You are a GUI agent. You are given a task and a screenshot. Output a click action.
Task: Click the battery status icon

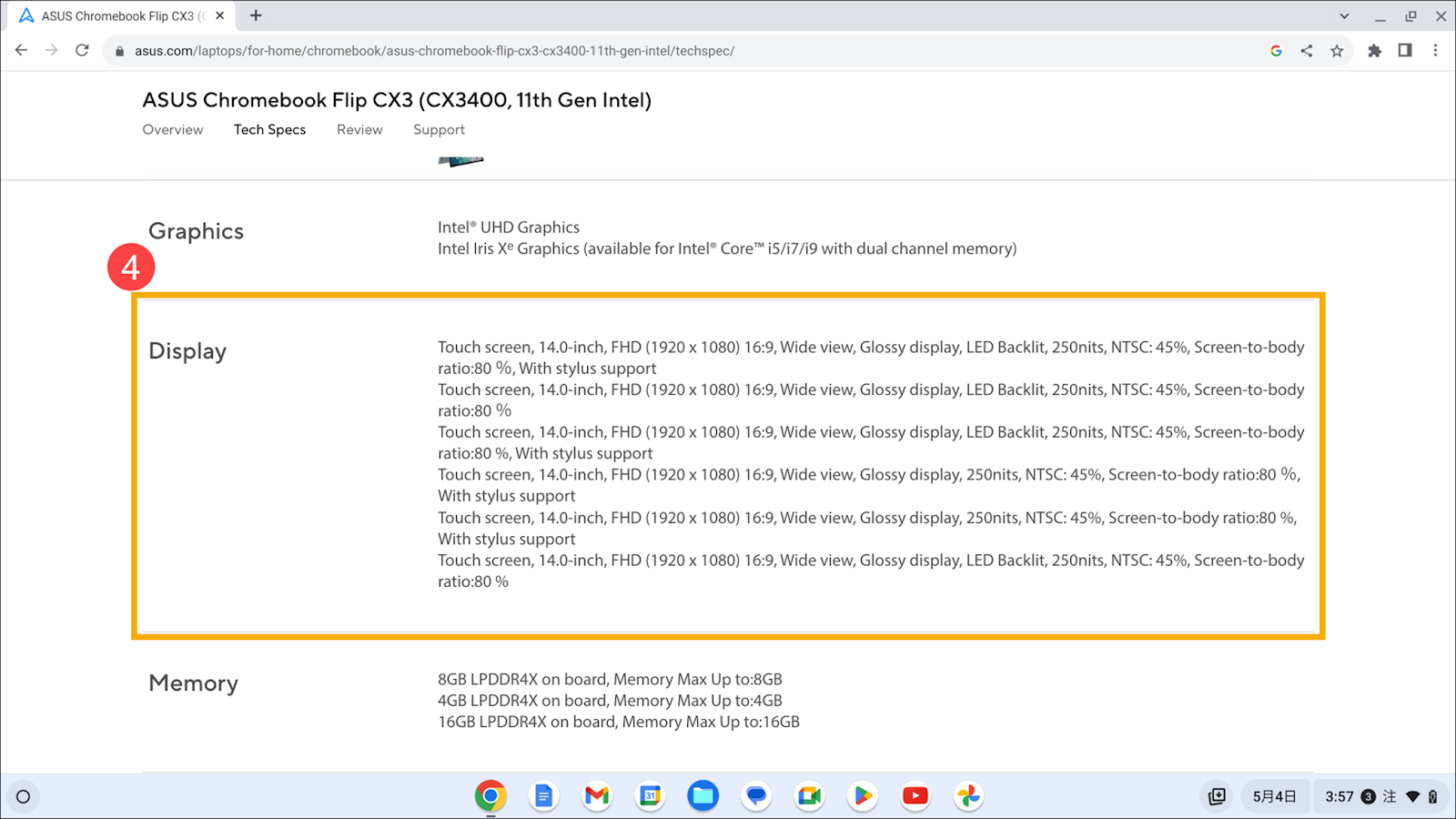coord(1432,796)
